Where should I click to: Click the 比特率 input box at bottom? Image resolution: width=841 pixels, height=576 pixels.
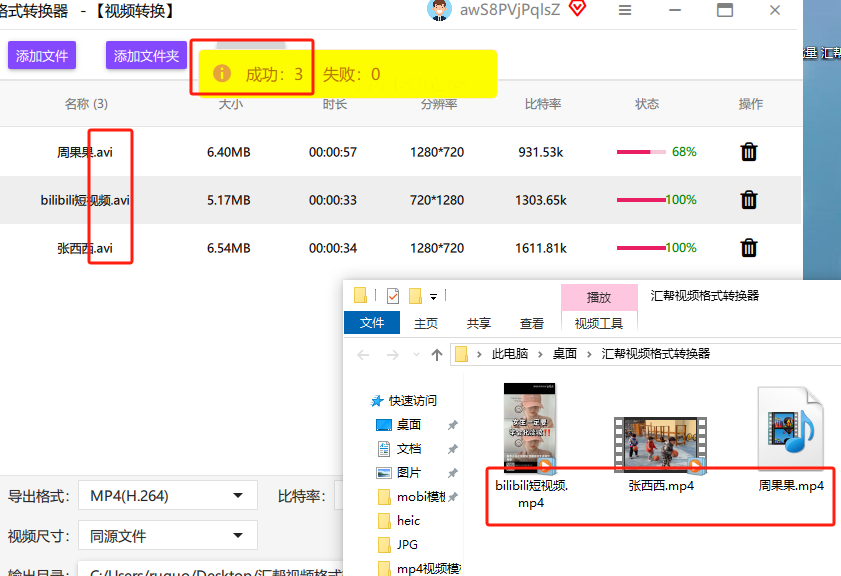(x=339, y=495)
